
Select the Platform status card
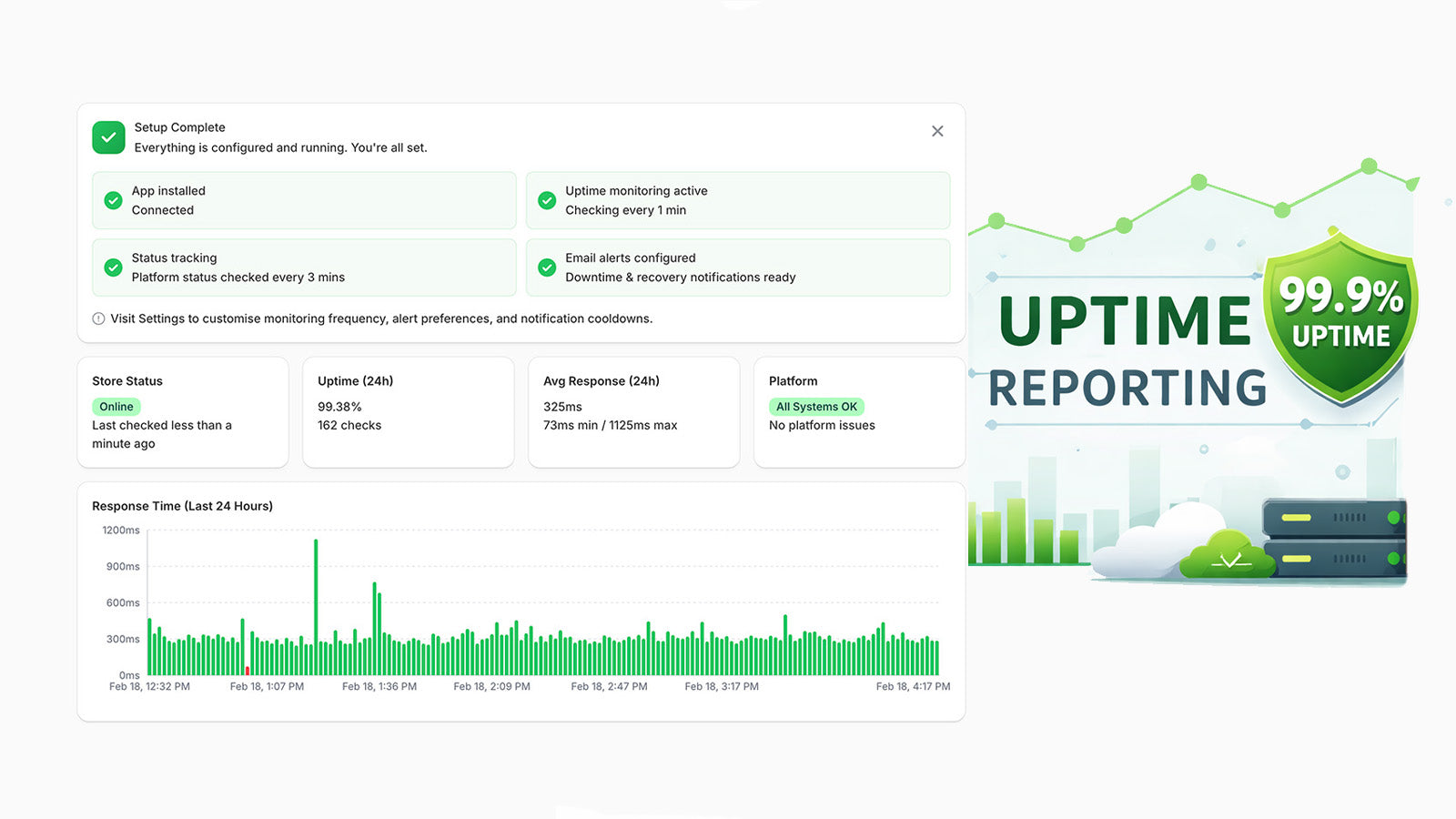(x=859, y=412)
